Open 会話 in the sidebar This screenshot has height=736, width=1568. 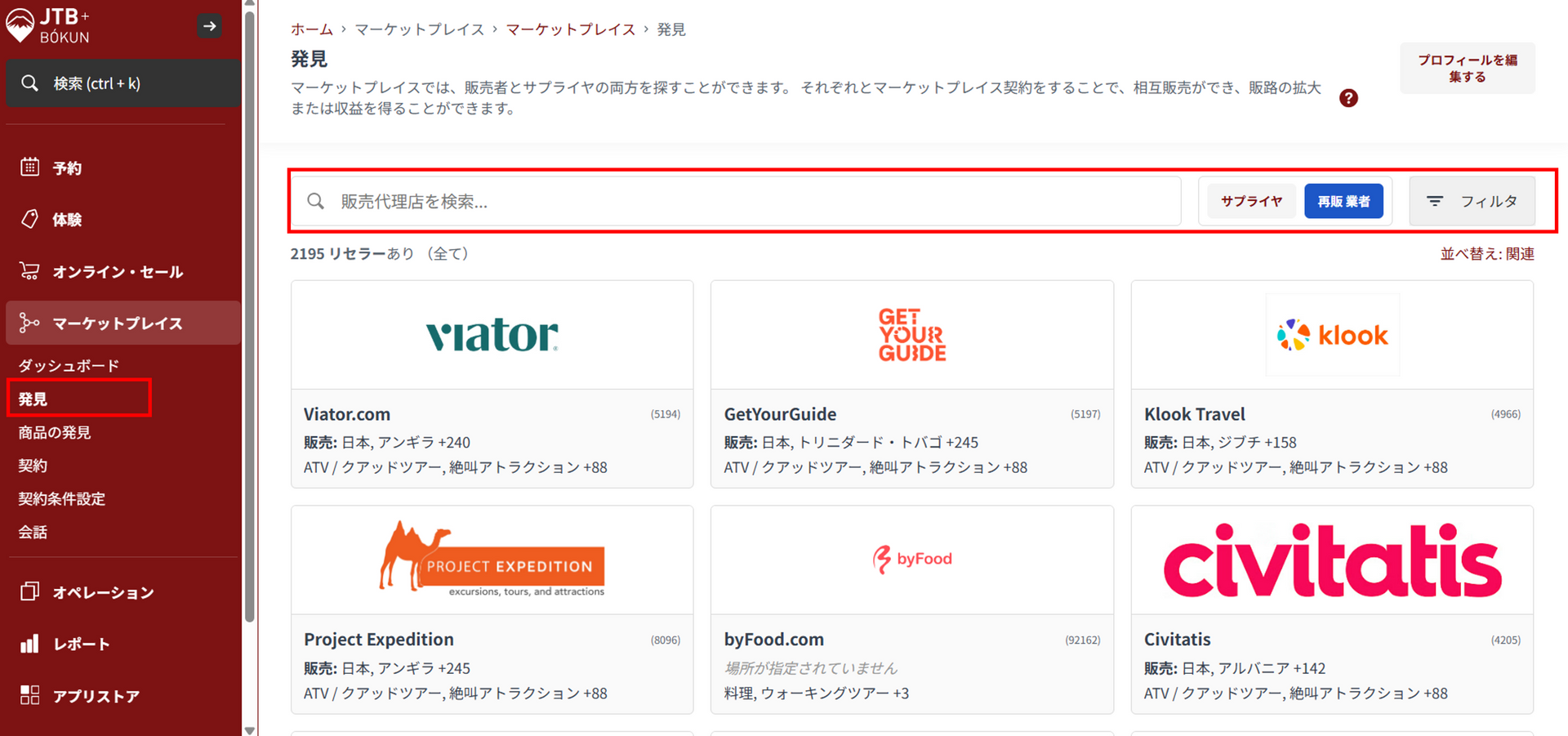click(x=33, y=532)
